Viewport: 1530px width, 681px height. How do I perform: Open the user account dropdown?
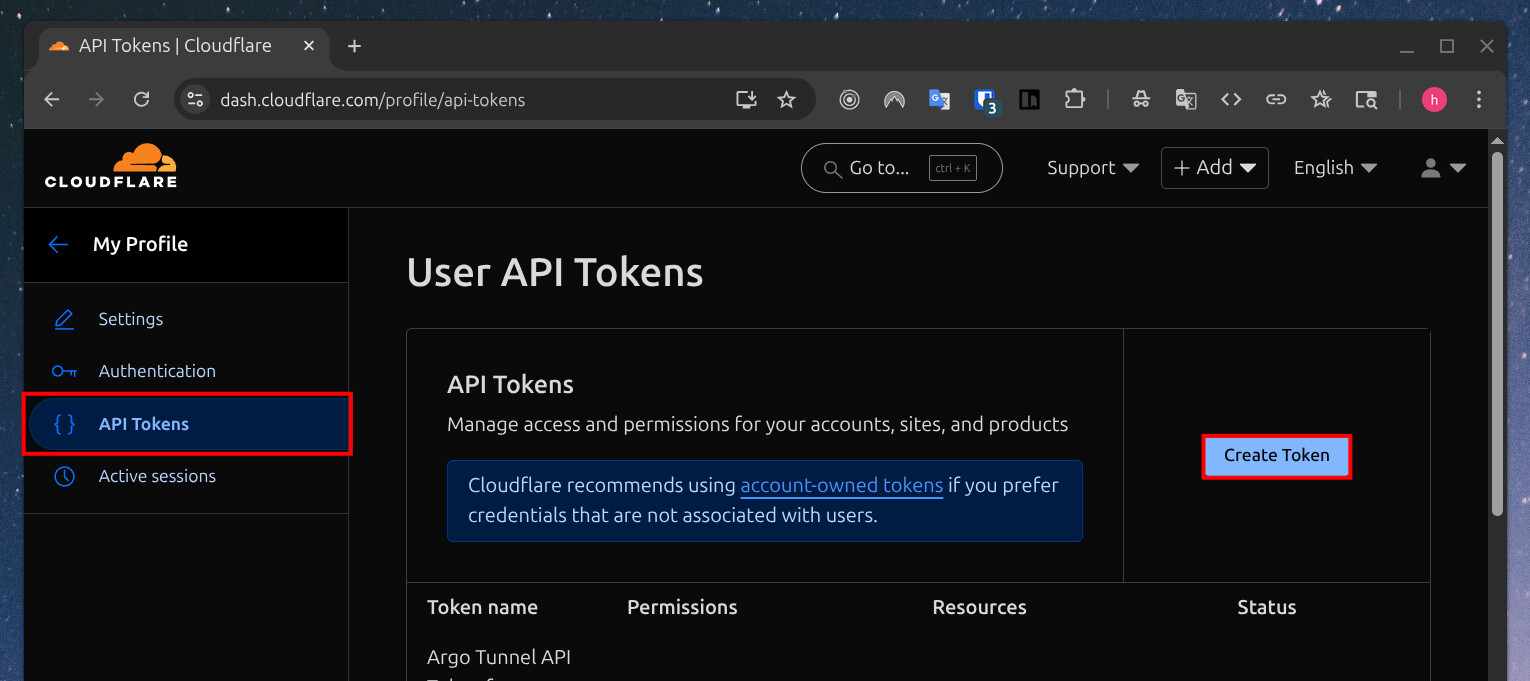(x=1443, y=168)
